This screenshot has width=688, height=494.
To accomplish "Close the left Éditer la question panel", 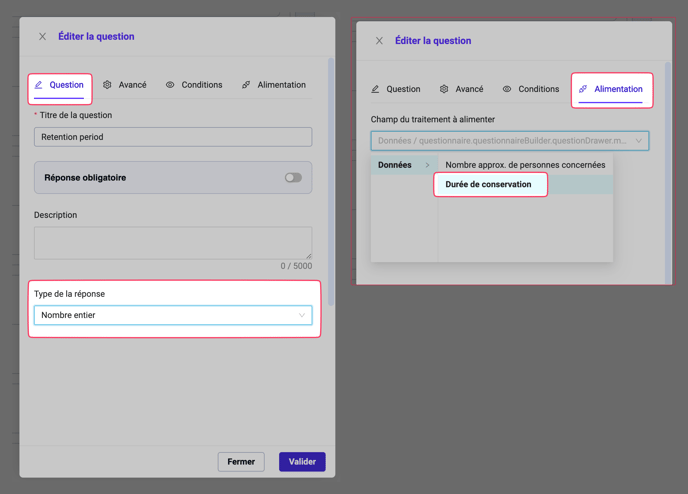I will tap(42, 37).
